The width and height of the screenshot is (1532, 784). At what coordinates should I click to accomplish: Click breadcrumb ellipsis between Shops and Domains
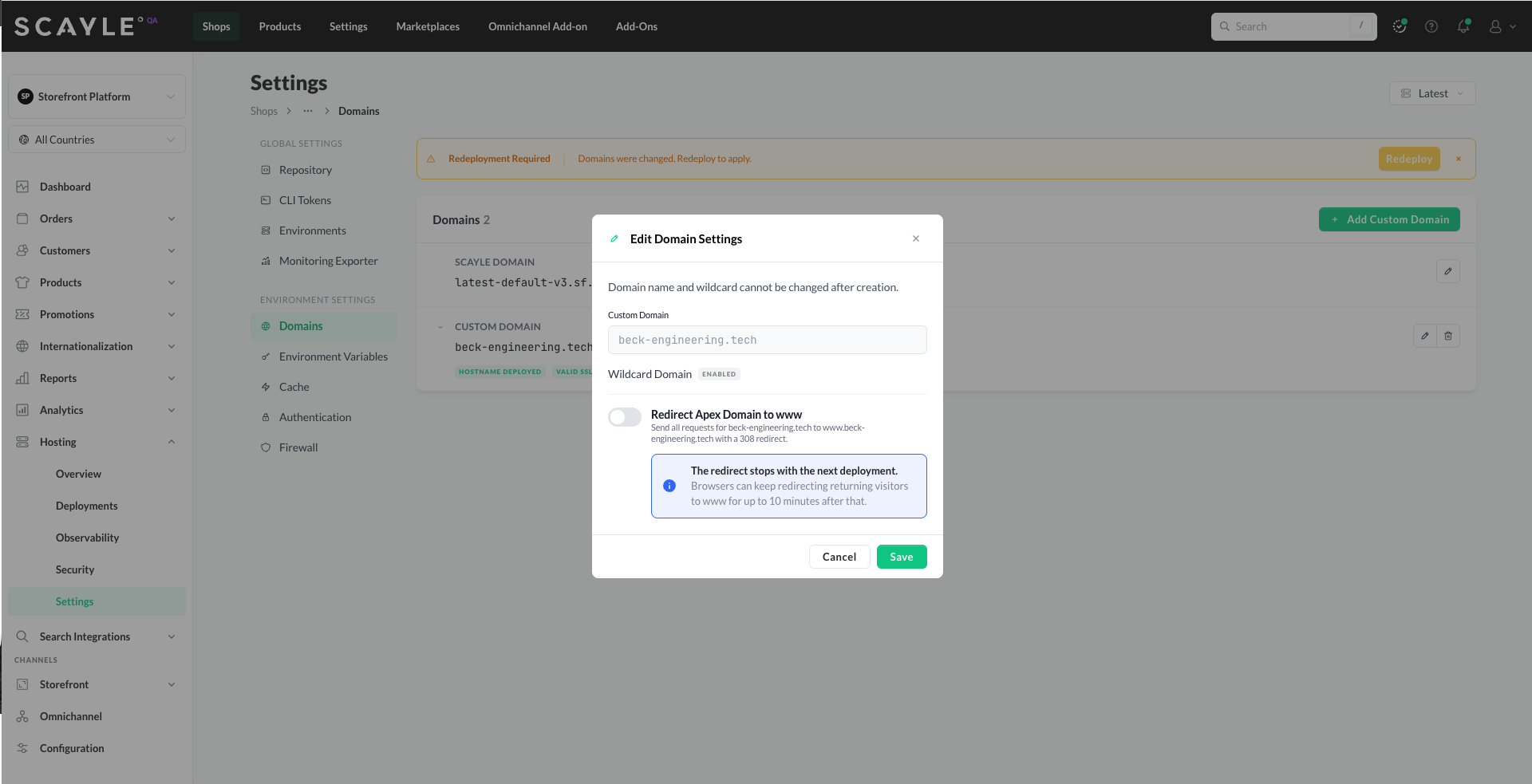pos(308,111)
